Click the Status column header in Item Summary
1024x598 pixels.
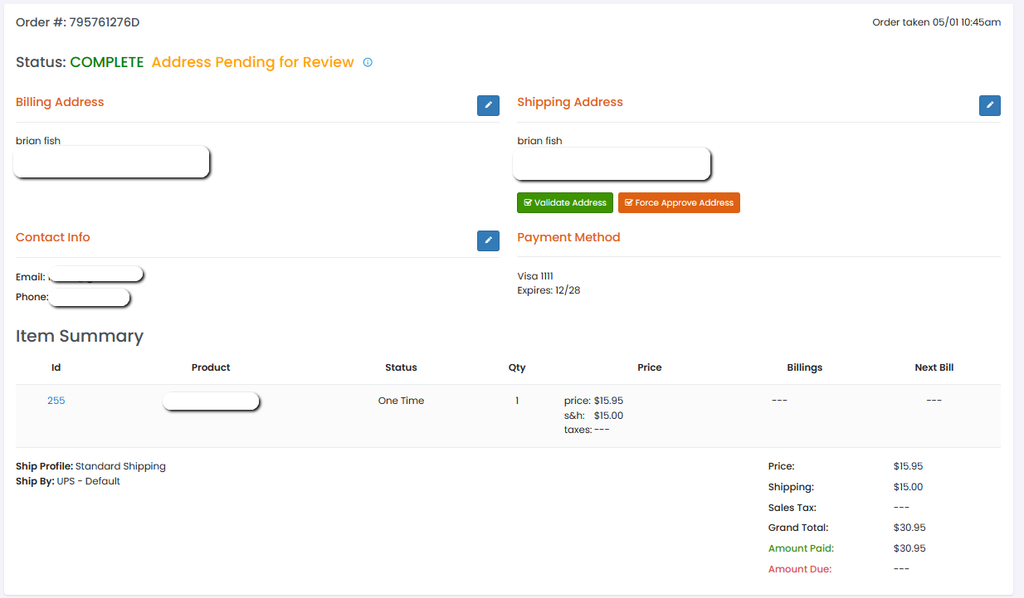coord(401,368)
